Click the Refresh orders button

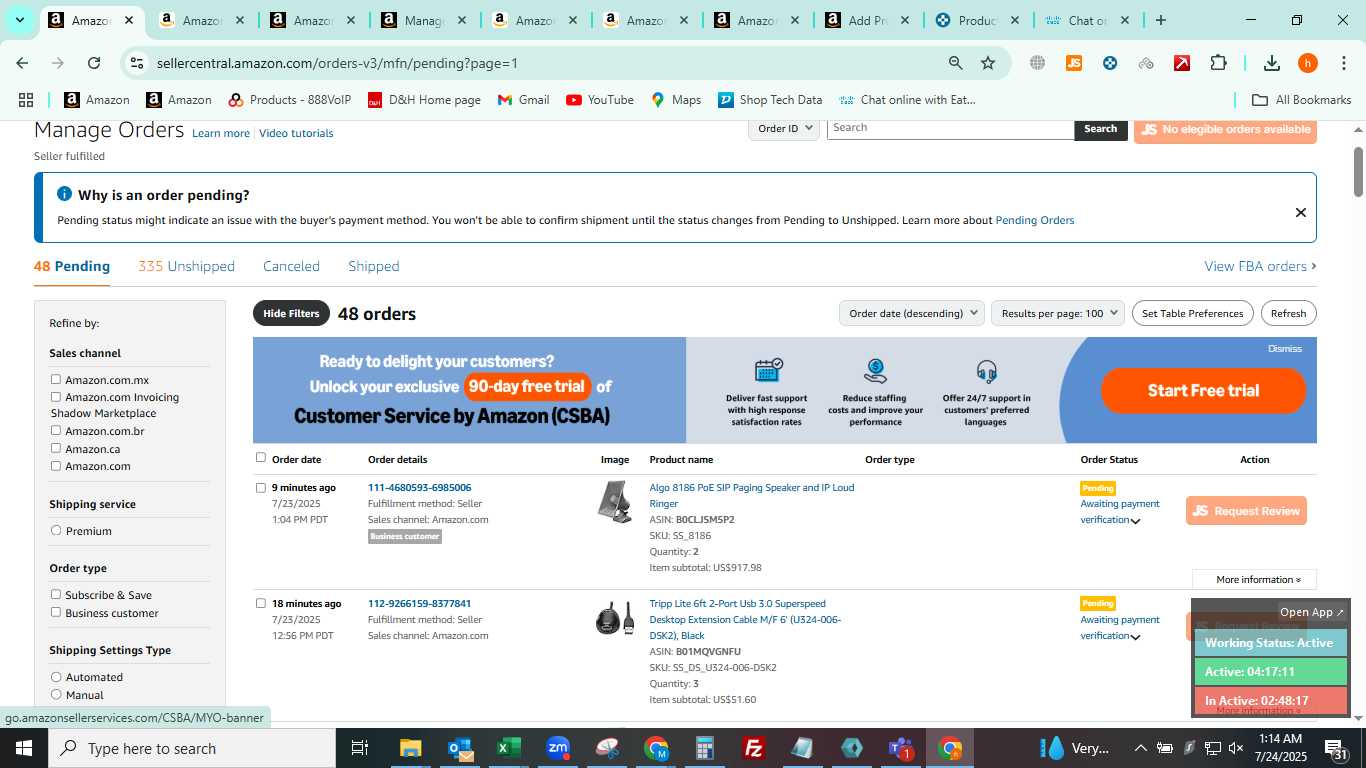click(1288, 313)
